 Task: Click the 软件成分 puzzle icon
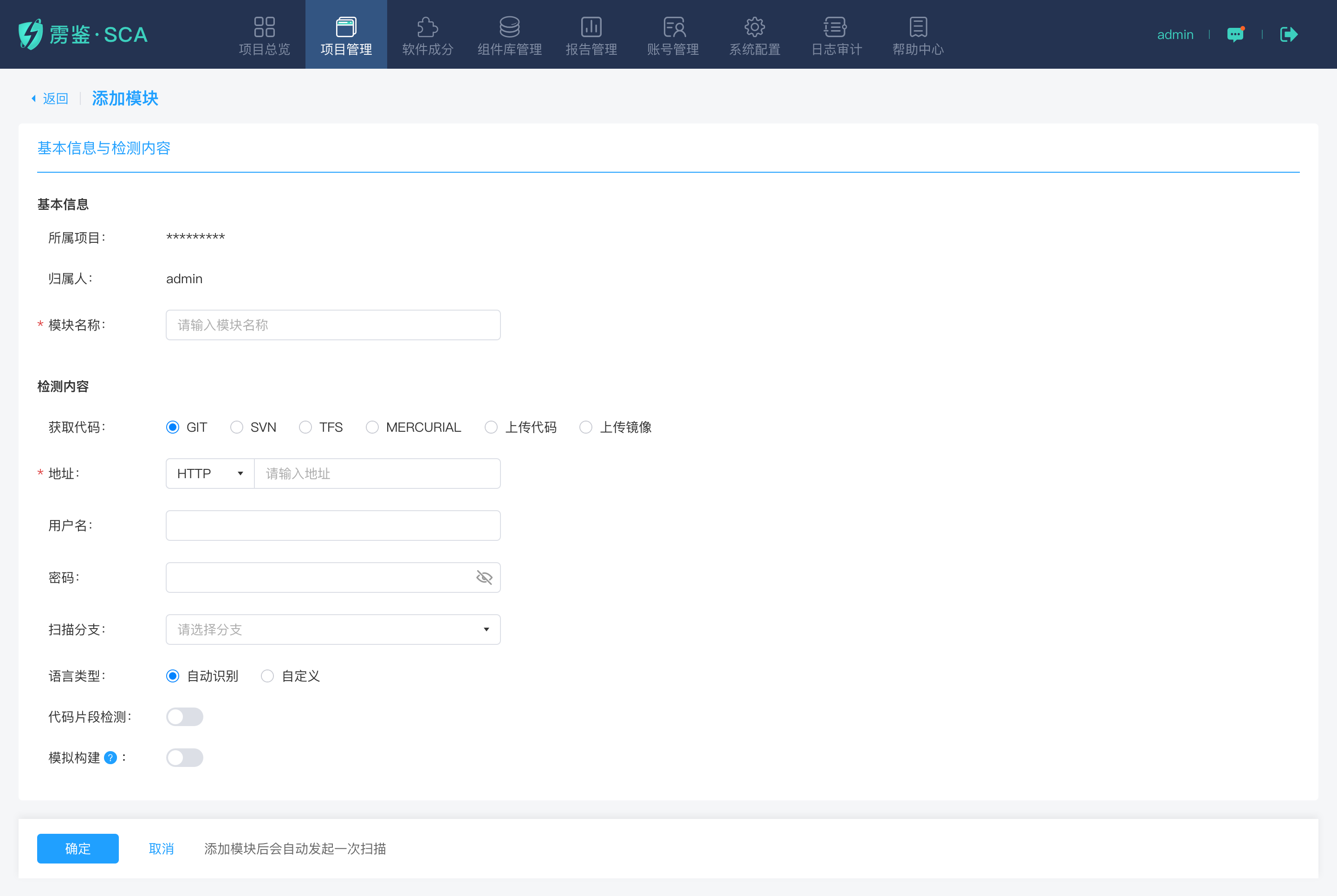[x=428, y=27]
